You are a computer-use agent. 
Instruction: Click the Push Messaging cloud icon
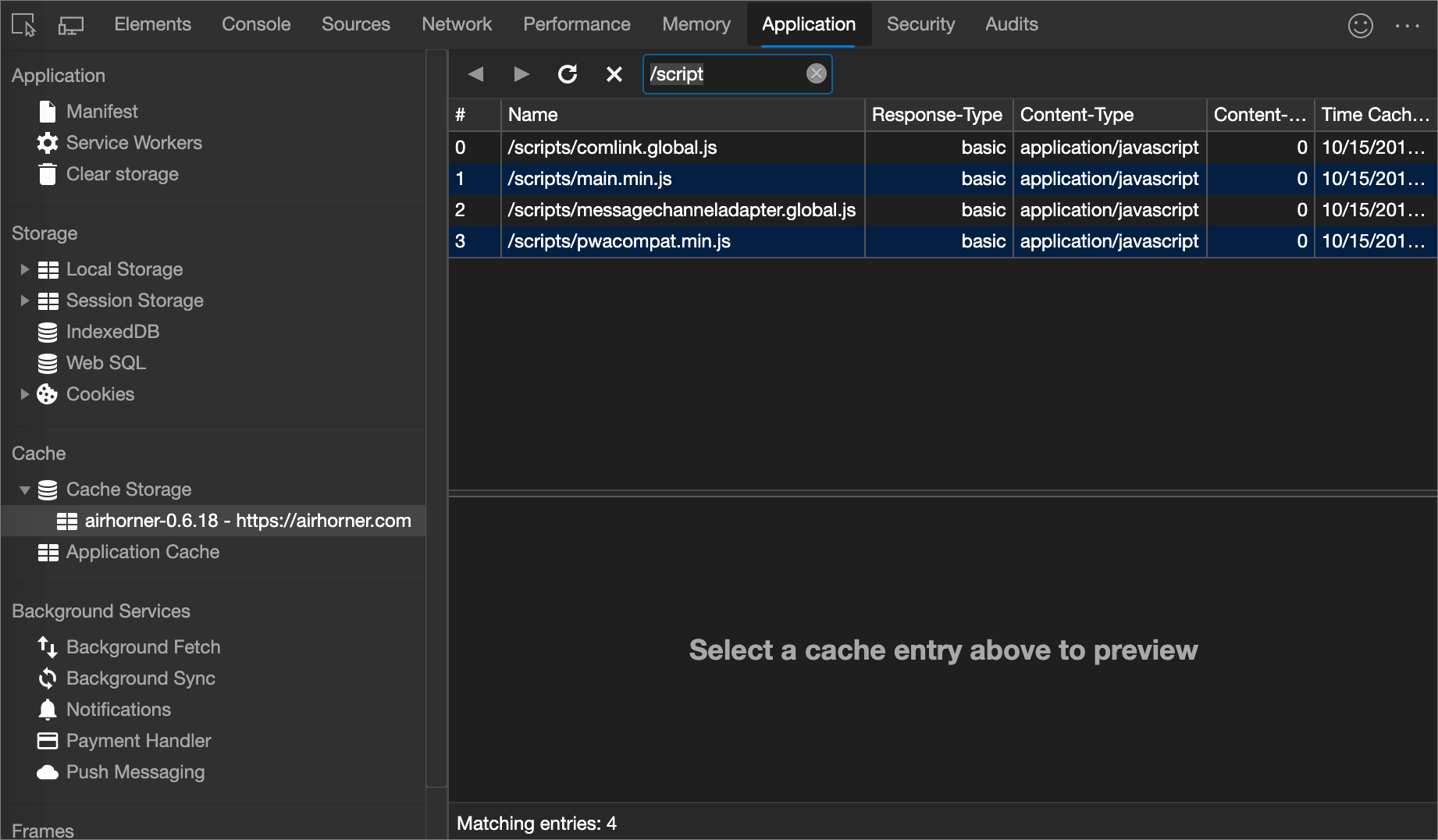pyautogui.click(x=47, y=771)
